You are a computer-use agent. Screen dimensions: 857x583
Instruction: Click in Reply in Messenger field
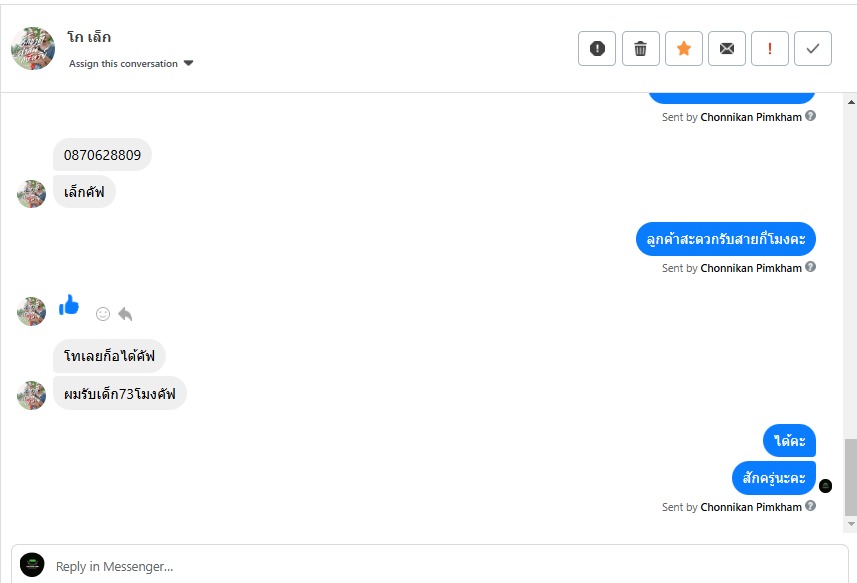[440, 566]
